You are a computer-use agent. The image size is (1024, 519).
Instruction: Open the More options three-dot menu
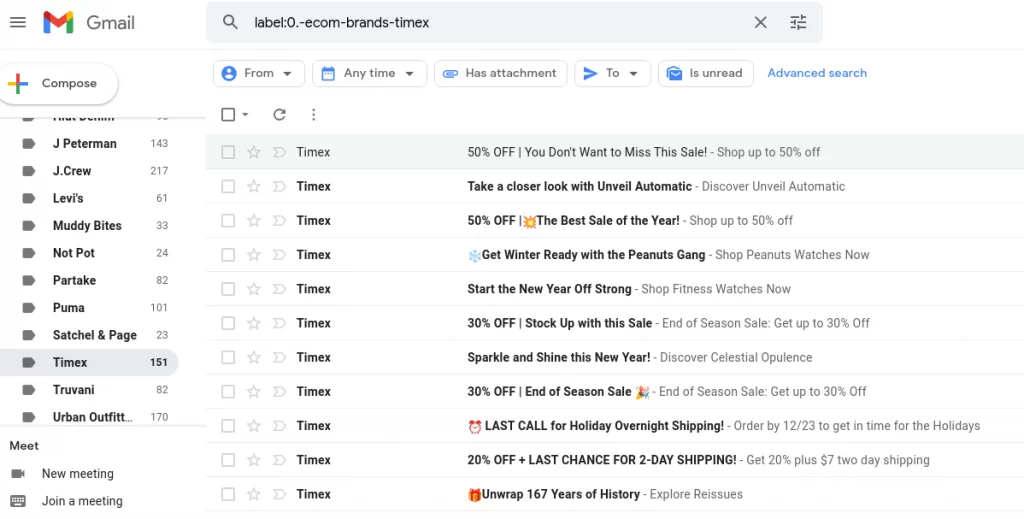click(x=313, y=115)
